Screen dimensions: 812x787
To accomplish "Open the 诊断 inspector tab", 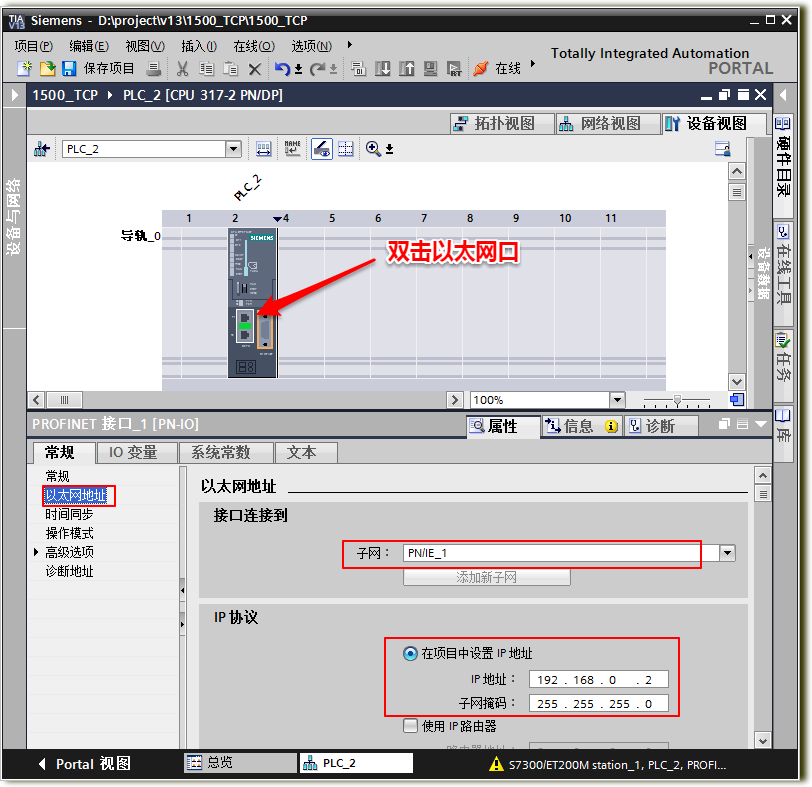I will (660, 426).
